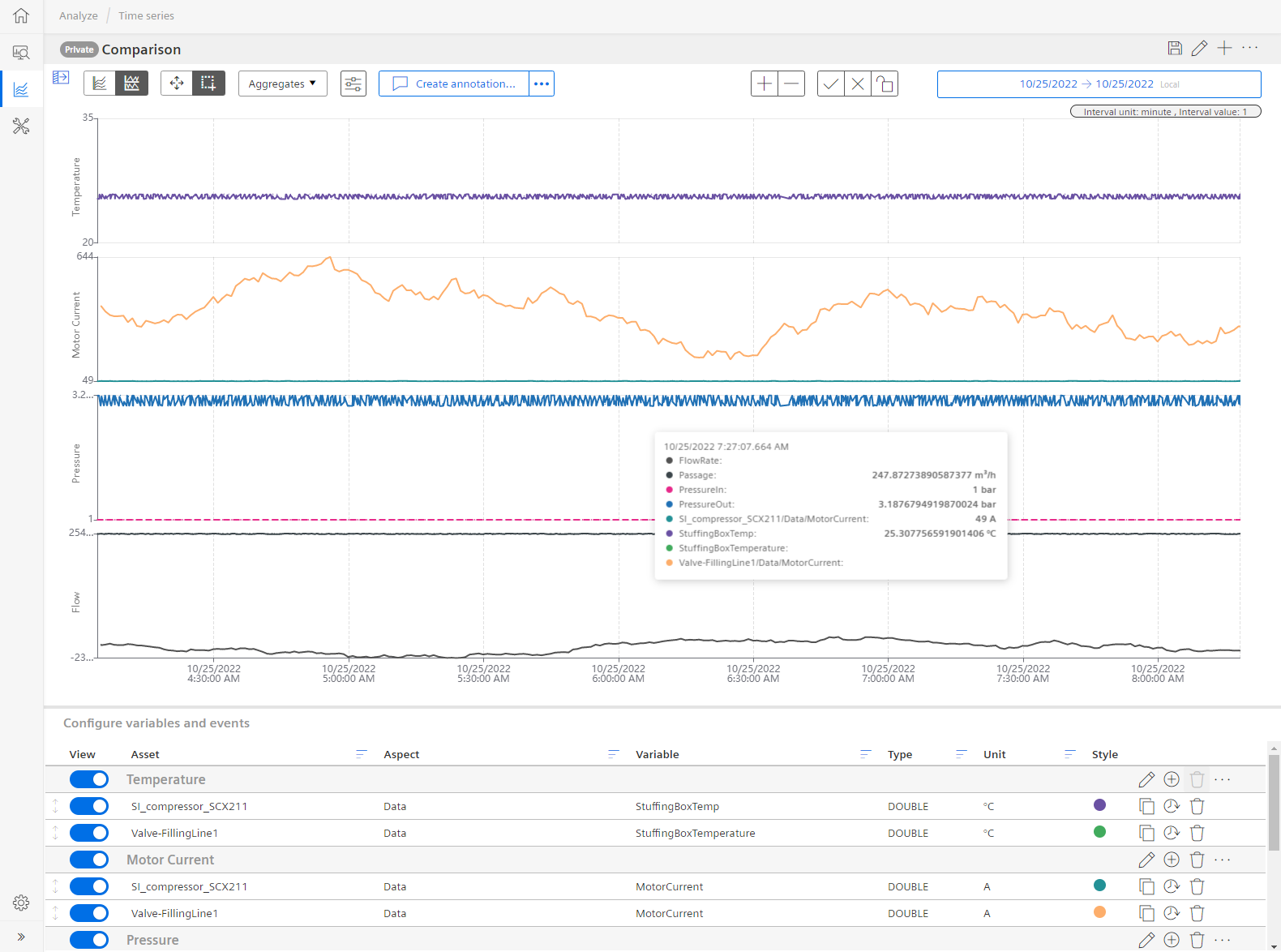
Task: Open the tools wrench sidebar icon
Action: tap(21, 126)
